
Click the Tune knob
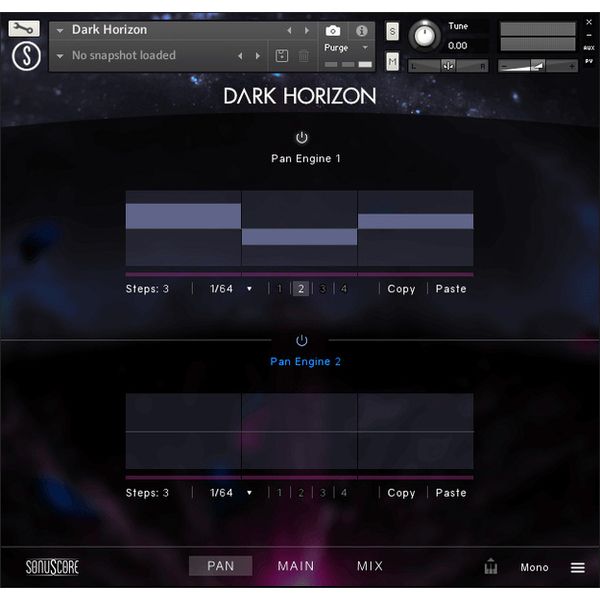[424, 36]
